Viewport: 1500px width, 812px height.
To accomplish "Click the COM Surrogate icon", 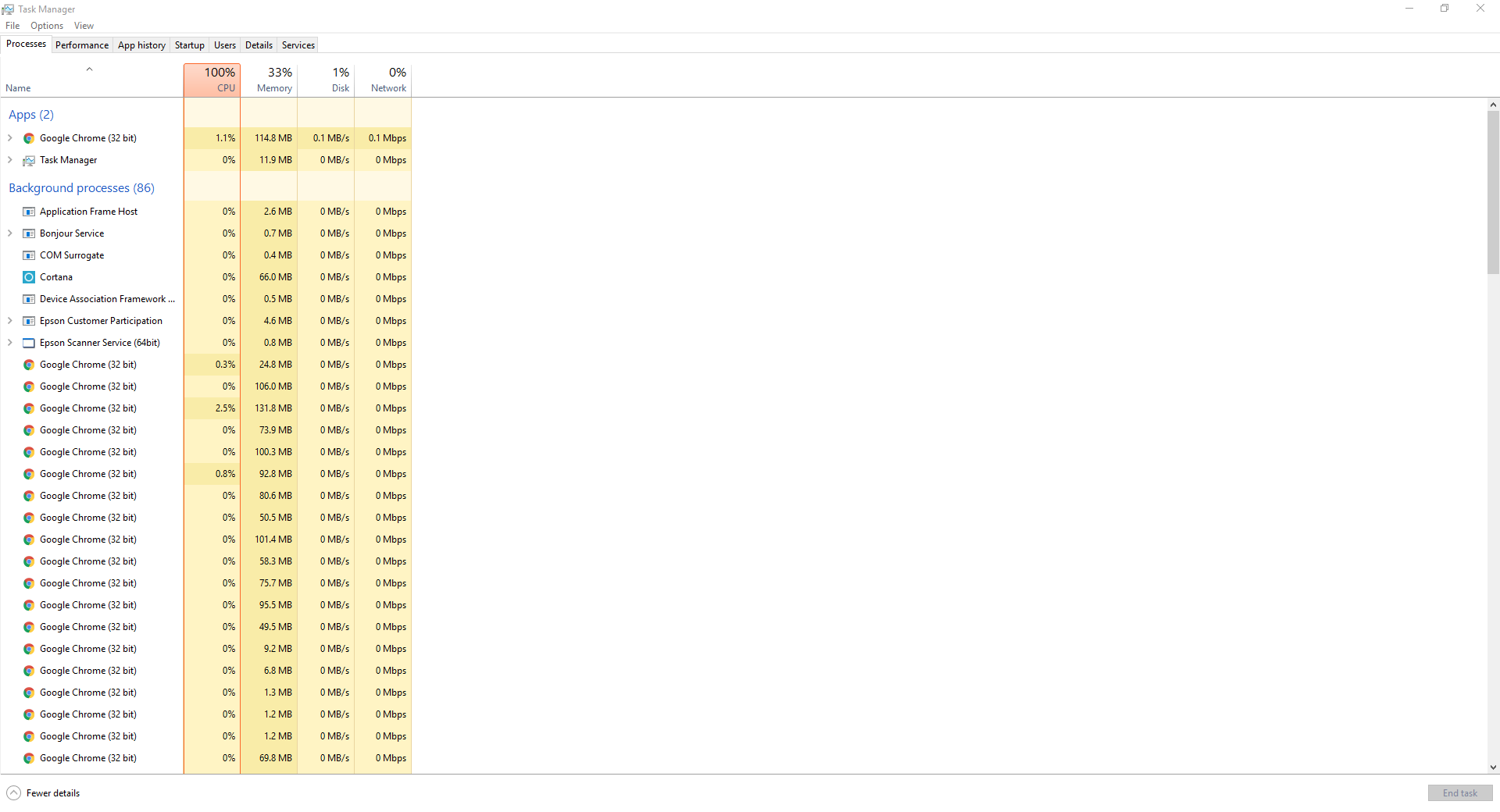I will [x=29, y=255].
